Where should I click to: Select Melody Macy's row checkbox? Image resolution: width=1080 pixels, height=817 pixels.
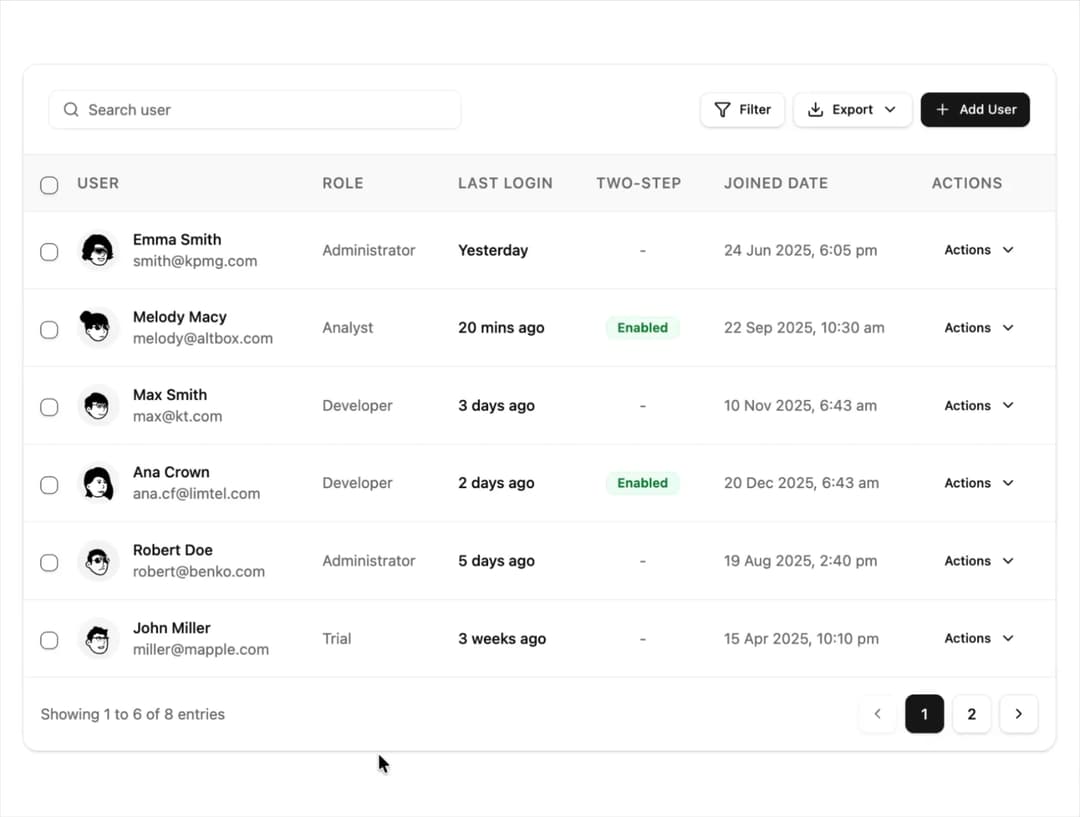point(49,329)
